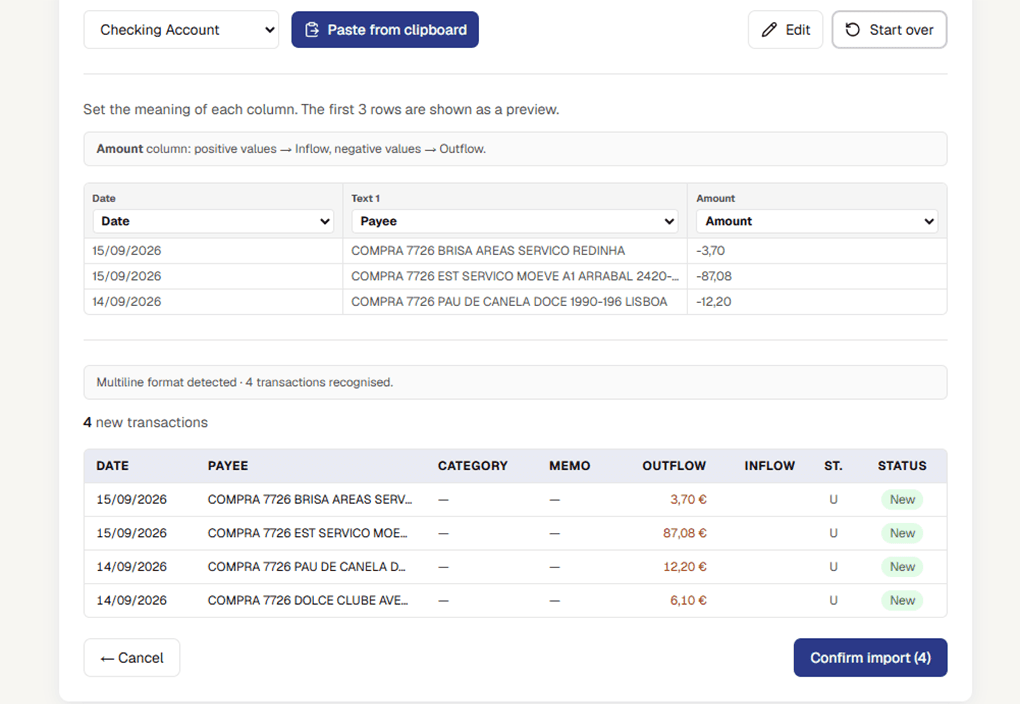The width and height of the screenshot is (1020, 704).
Task: Select the COMPRA 7726 PAU DE CANELA D... transaction payee
Action: pos(306,567)
